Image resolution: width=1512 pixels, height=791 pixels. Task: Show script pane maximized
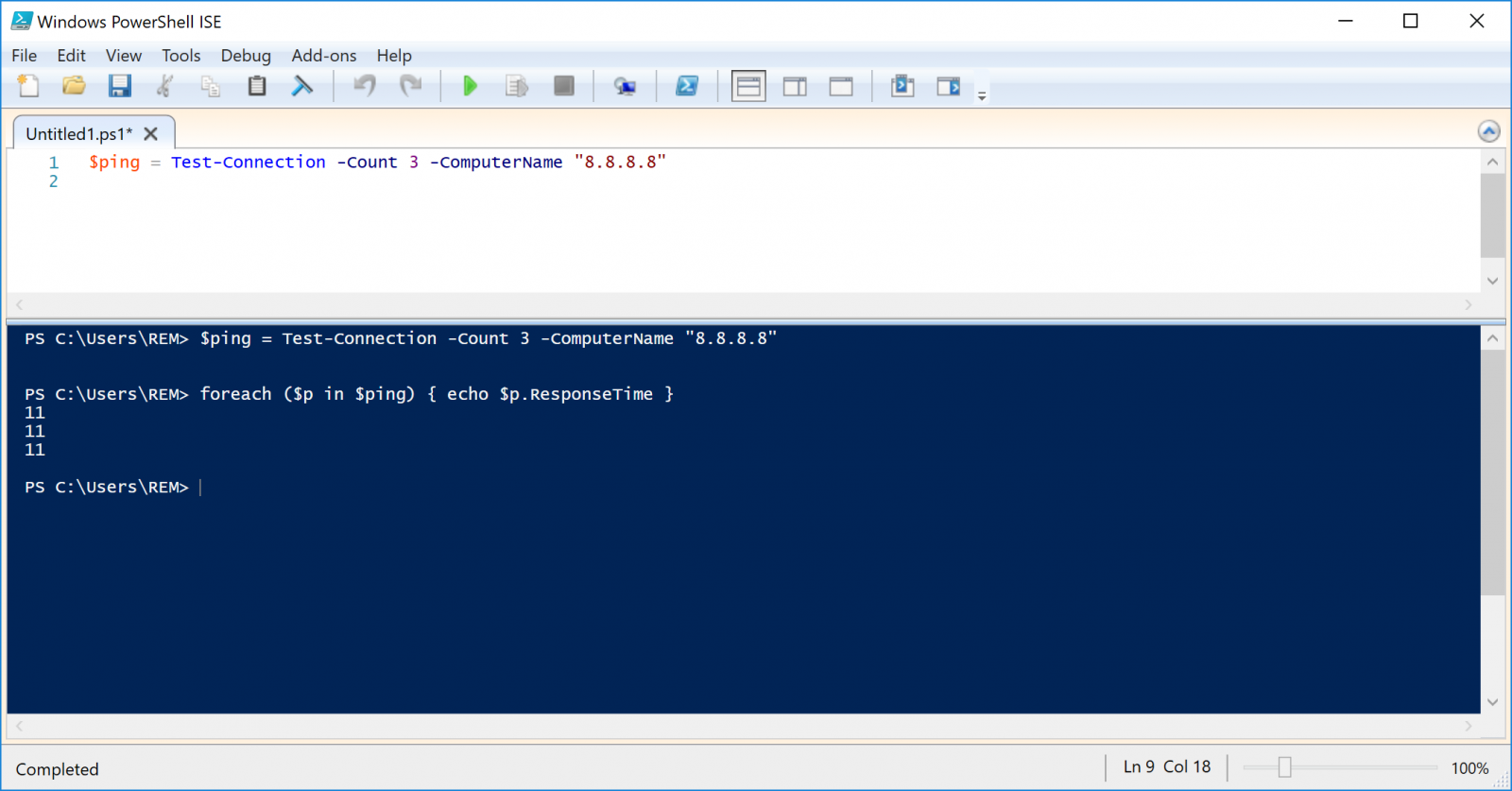click(841, 86)
